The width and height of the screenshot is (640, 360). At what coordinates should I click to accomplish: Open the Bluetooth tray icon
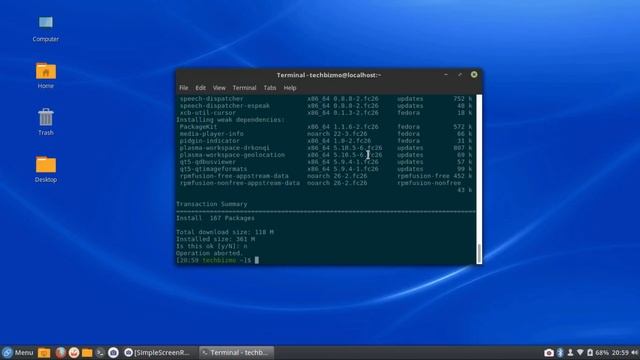[x=560, y=353]
